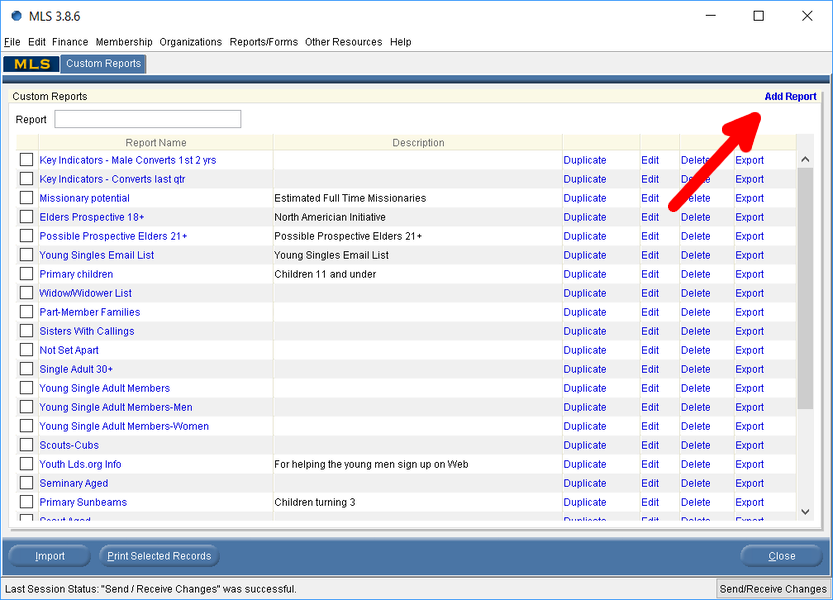Check the Not Set Apart row box
The width and height of the screenshot is (833, 600).
(26, 350)
